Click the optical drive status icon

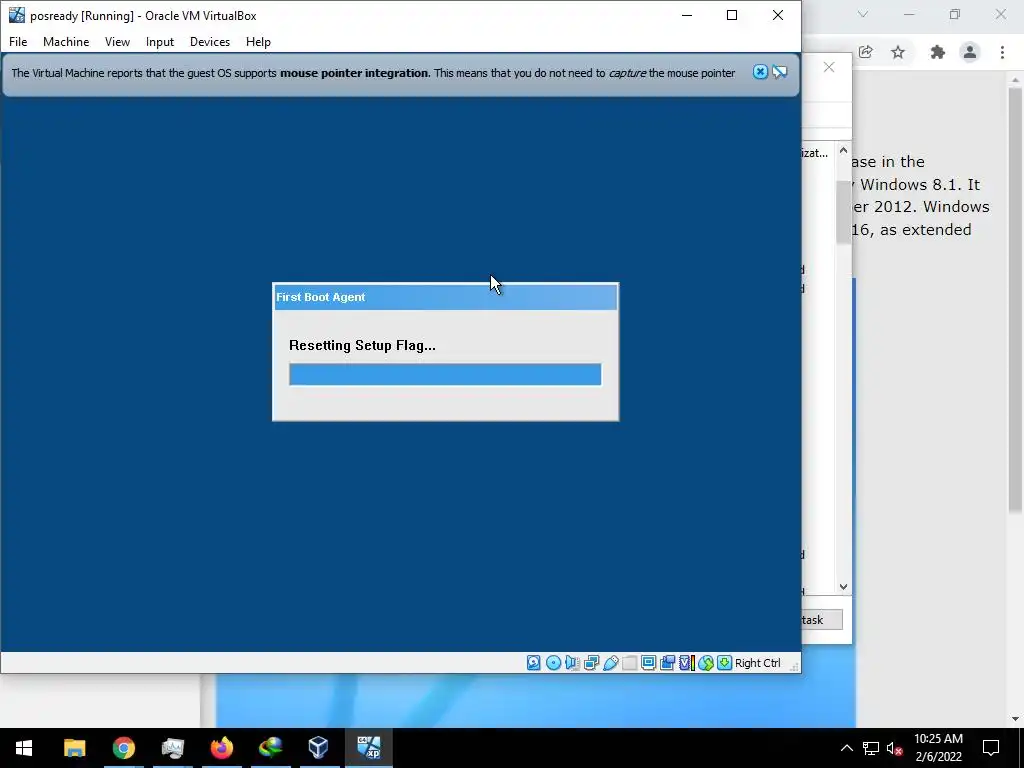tap(553, 663)
